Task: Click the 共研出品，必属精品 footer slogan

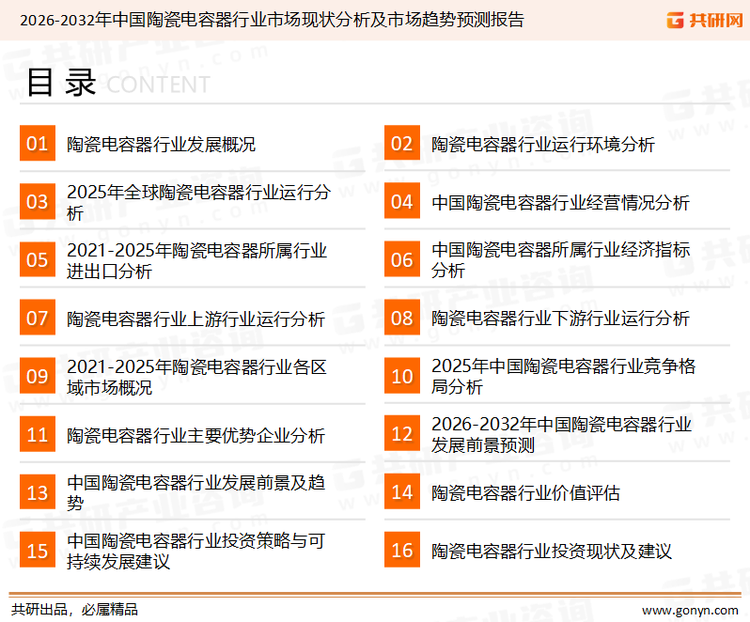Action: pos(75,610)
